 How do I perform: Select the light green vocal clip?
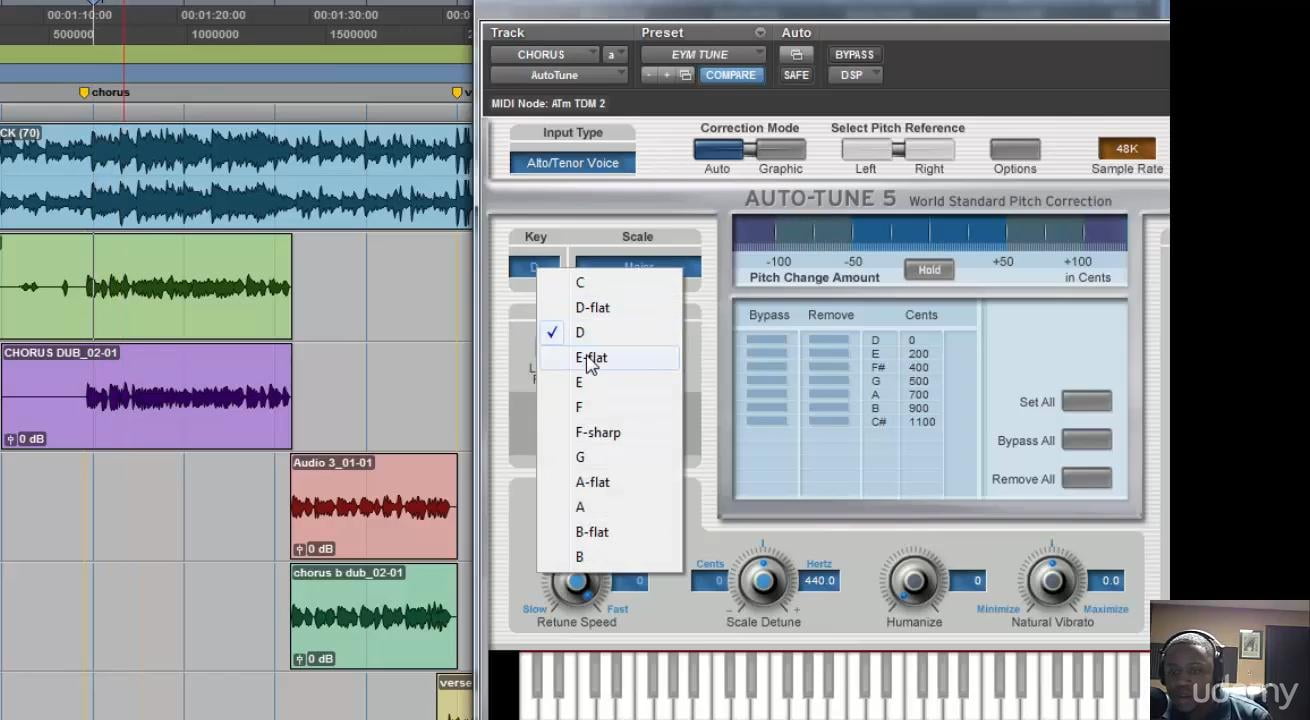(x=146, y=287)
